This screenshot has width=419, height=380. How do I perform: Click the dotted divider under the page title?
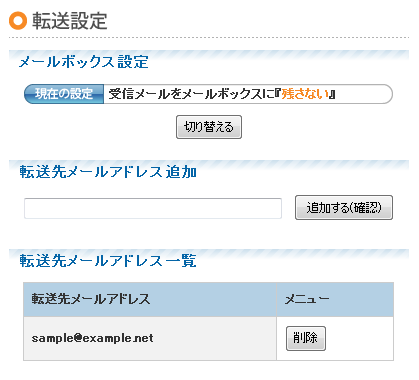pos(209,38)
